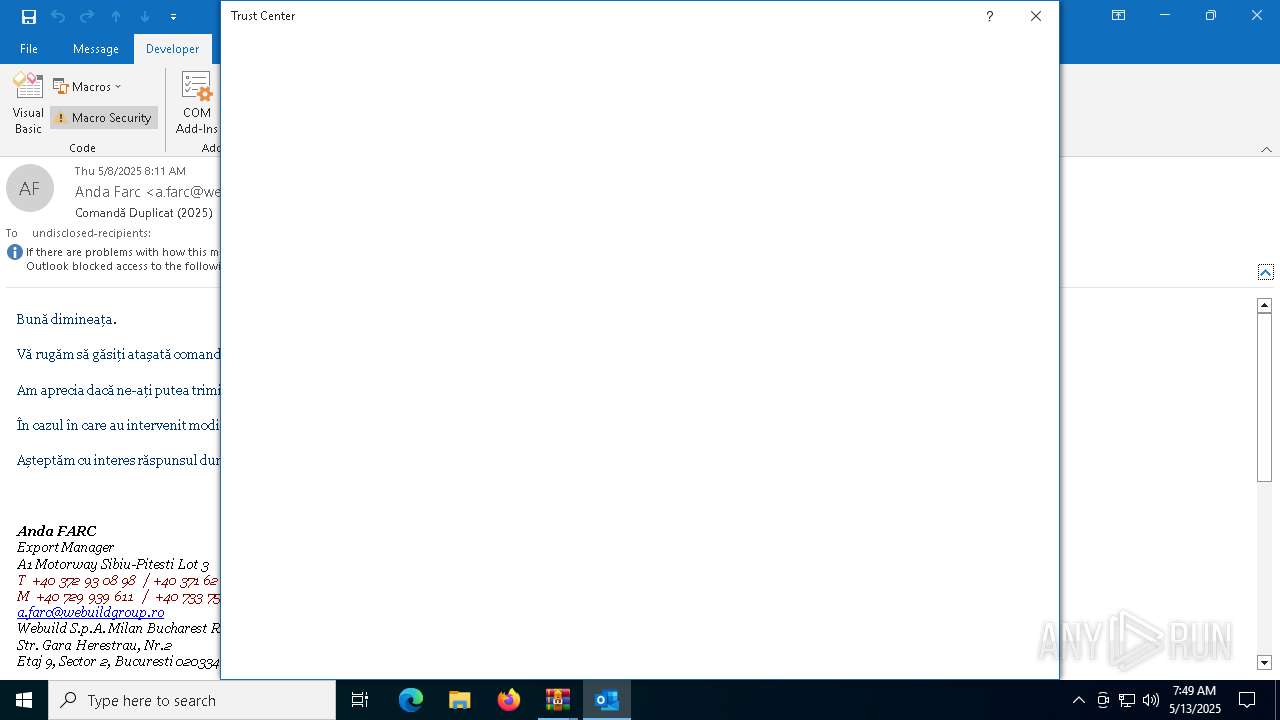
Task: Switch to Outlook in taskbar
Action: (607, 700)
